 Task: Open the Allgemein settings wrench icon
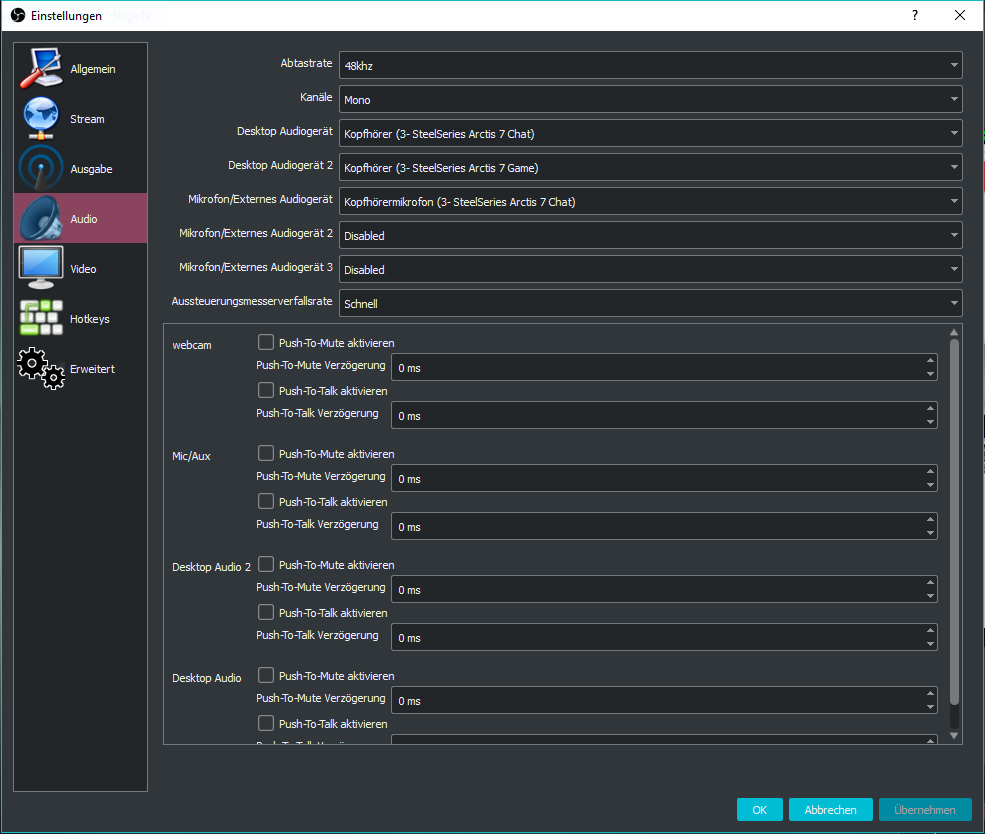41,68
